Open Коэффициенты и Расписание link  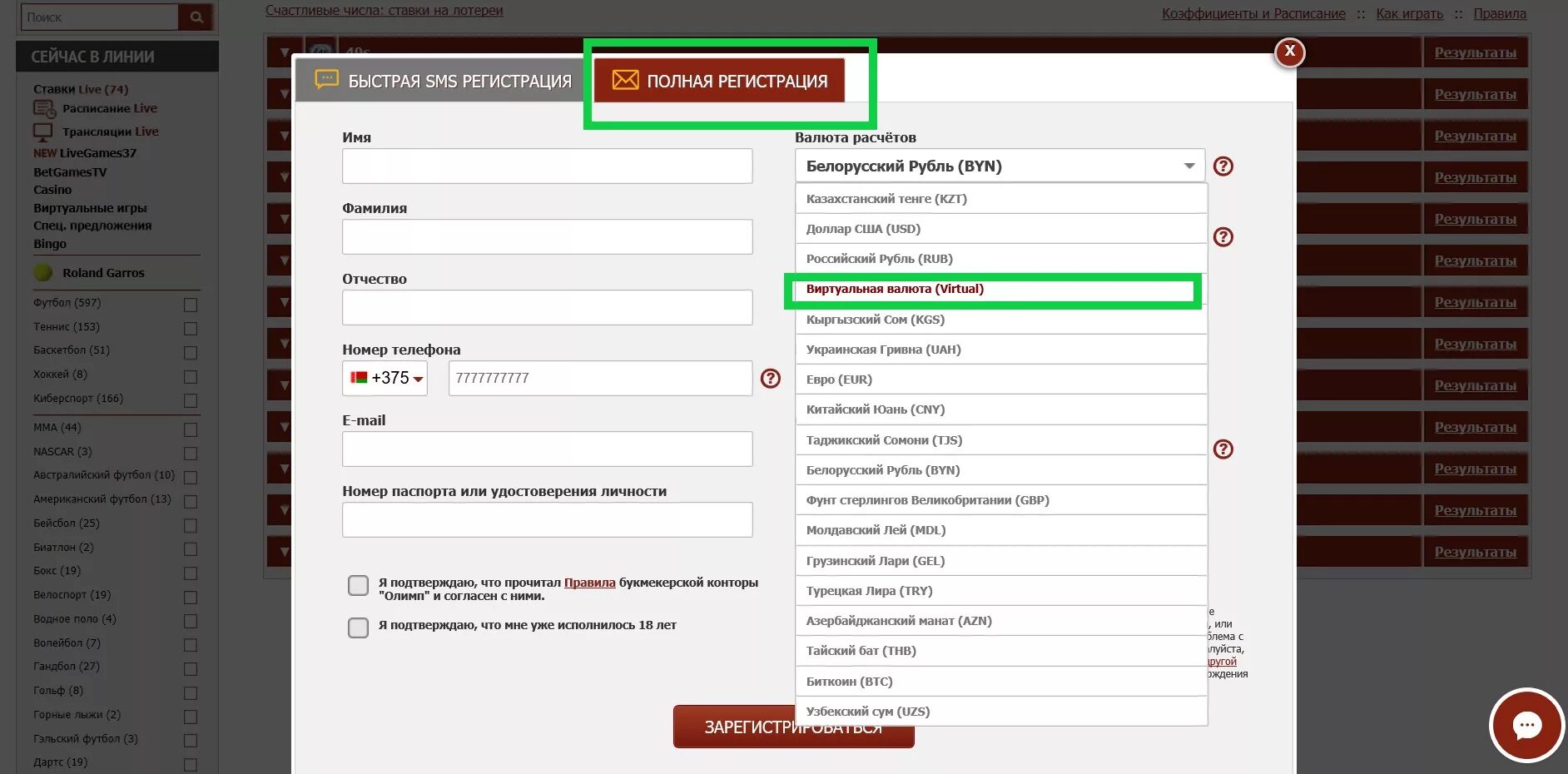(1253, 13)
